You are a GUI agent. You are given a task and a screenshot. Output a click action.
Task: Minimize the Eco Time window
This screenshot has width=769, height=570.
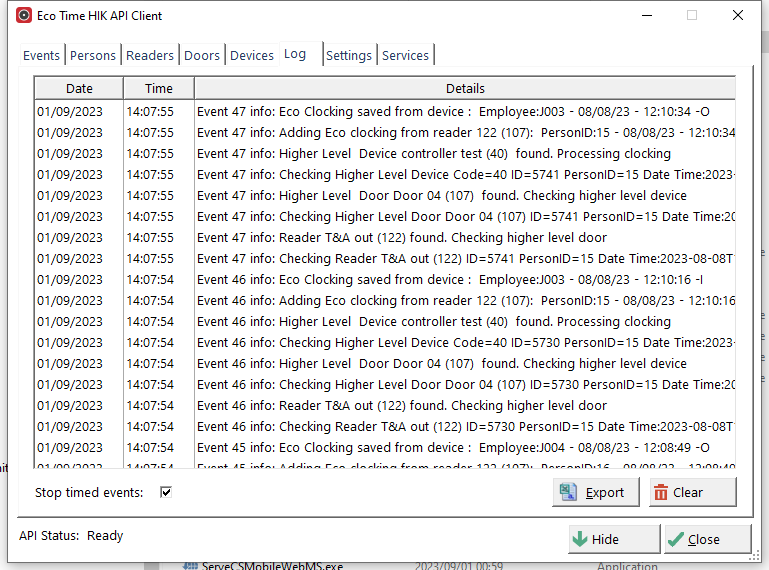[646, 15]
